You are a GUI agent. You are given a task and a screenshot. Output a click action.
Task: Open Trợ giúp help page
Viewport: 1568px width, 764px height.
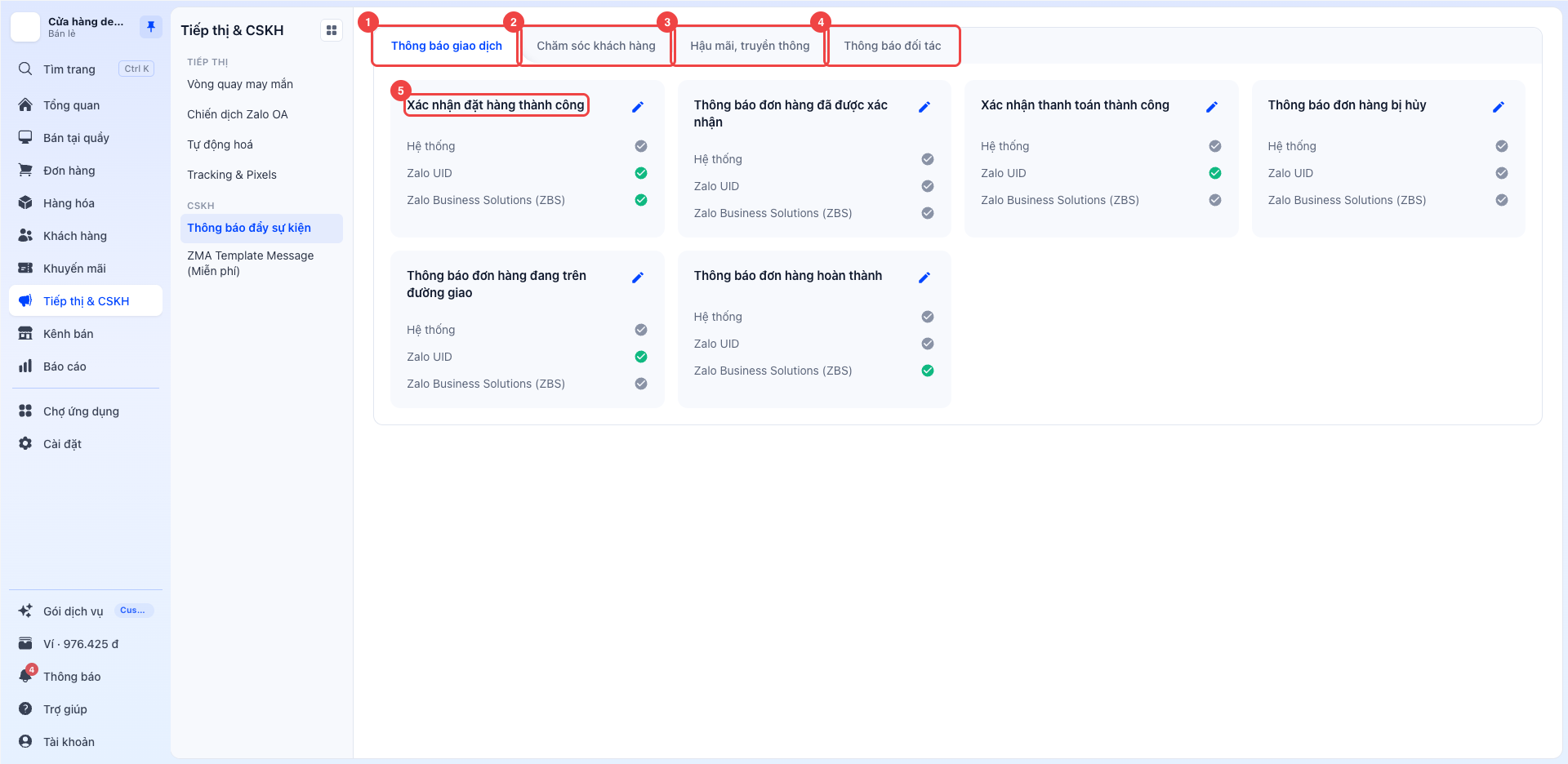pos(86,708)
